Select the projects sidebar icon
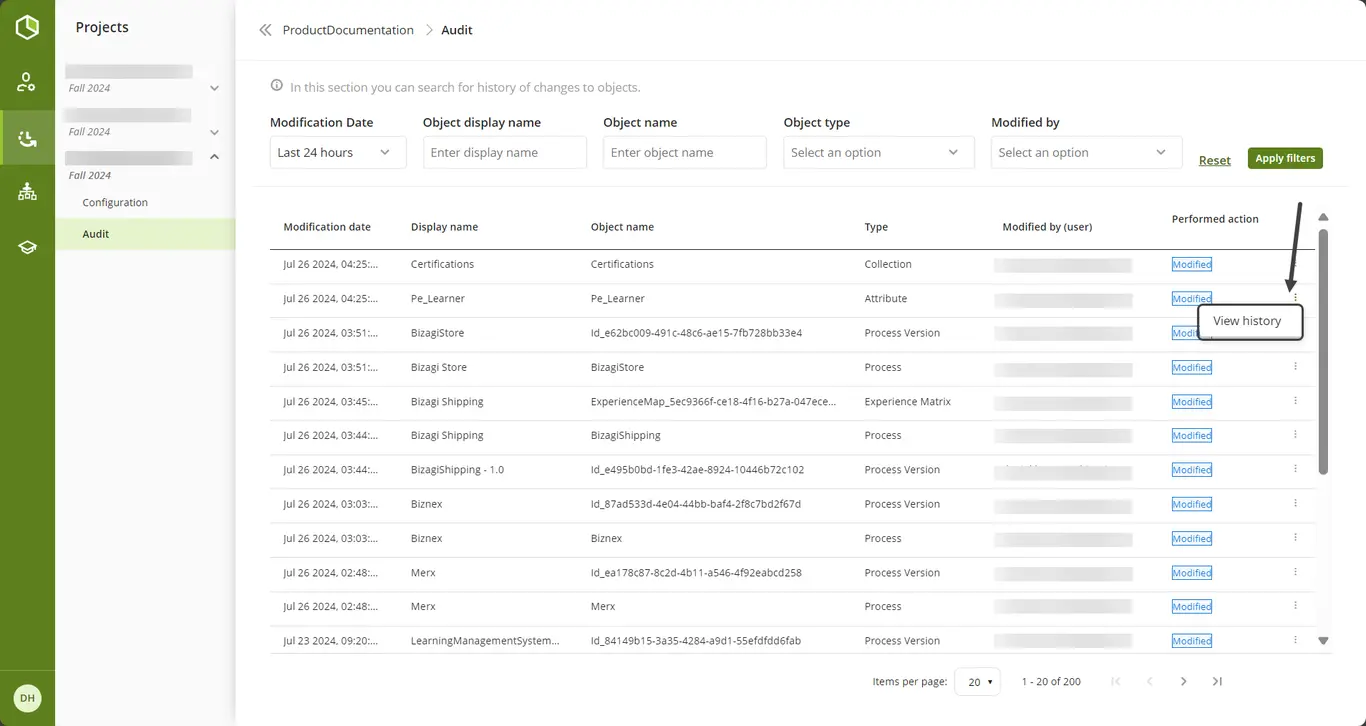Image resolution: width=1366 pixels, height=726 pixels. [27, 138]
